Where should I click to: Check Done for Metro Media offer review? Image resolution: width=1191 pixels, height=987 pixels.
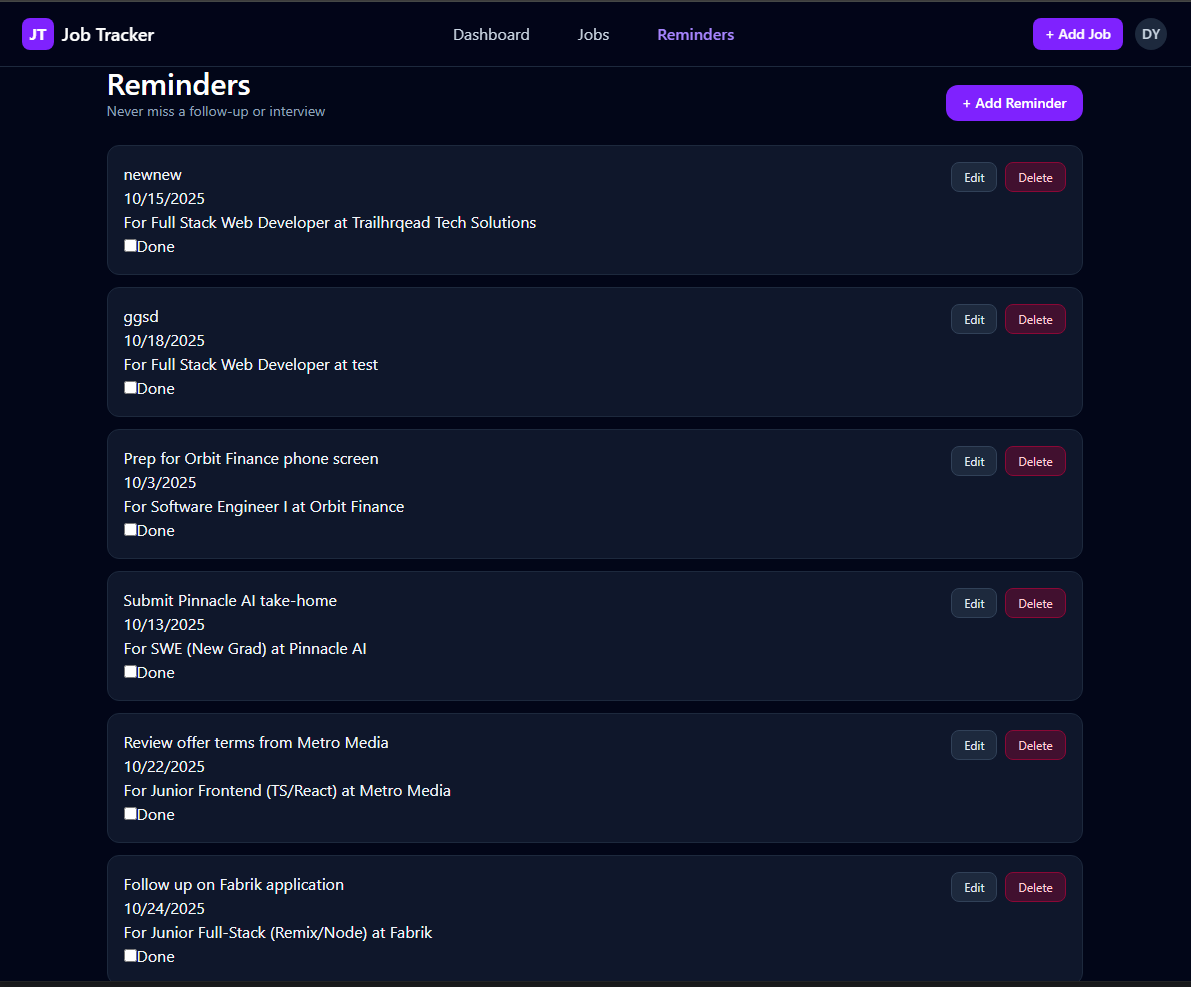coord(130,813)
